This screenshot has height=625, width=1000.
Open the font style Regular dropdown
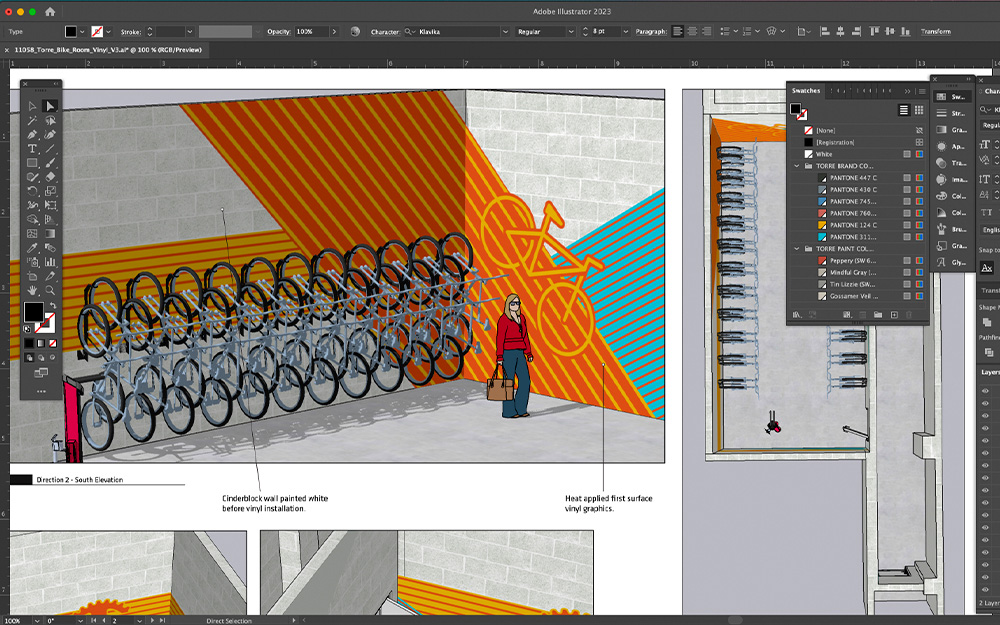point(571,31)
